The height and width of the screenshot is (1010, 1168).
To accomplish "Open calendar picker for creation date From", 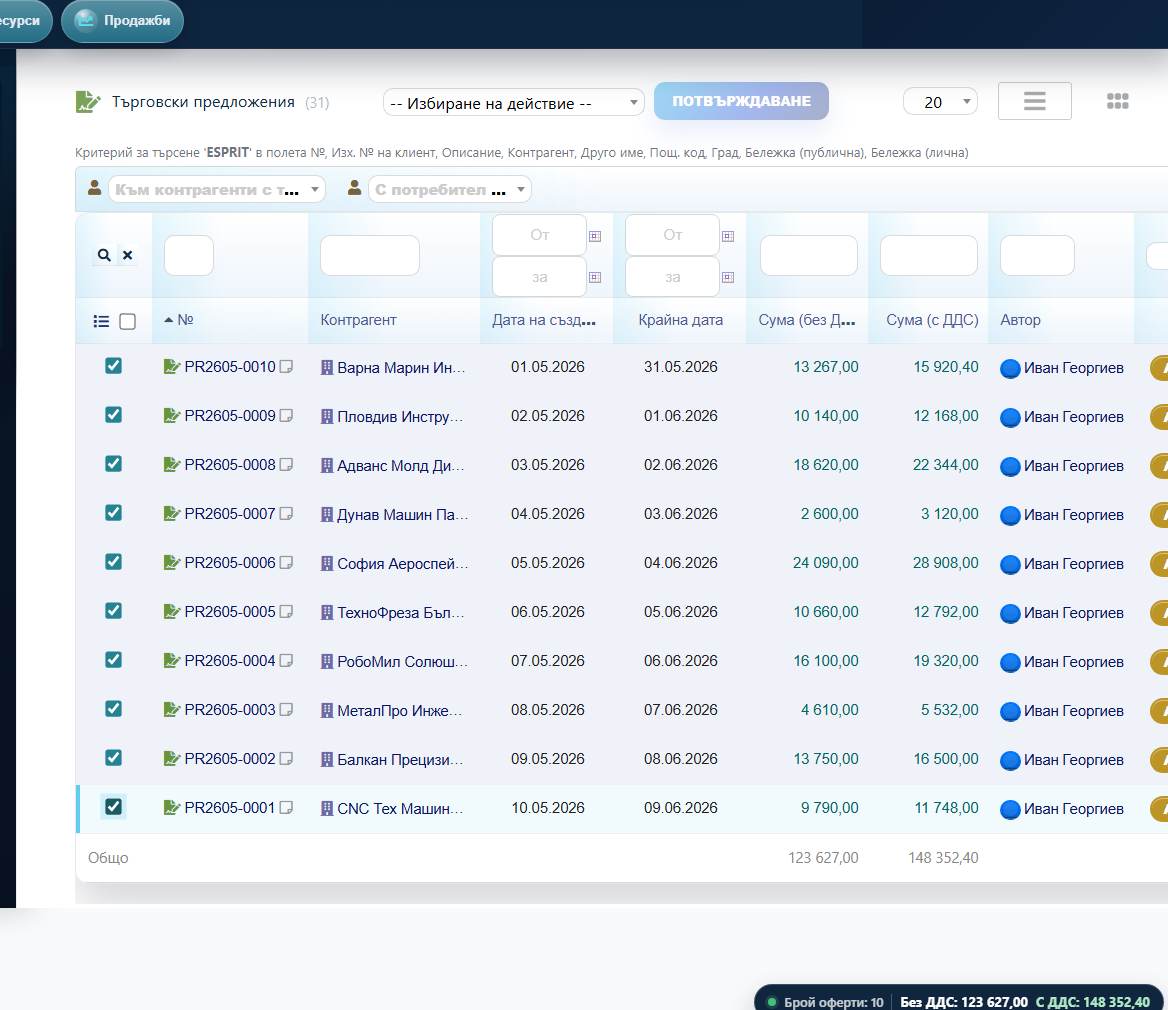I will (595, 236).
